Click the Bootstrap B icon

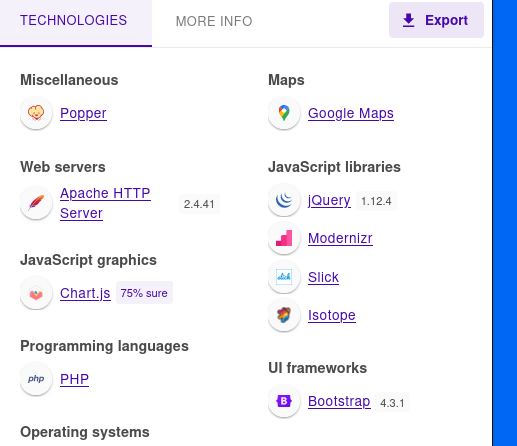tap(284, 401)
